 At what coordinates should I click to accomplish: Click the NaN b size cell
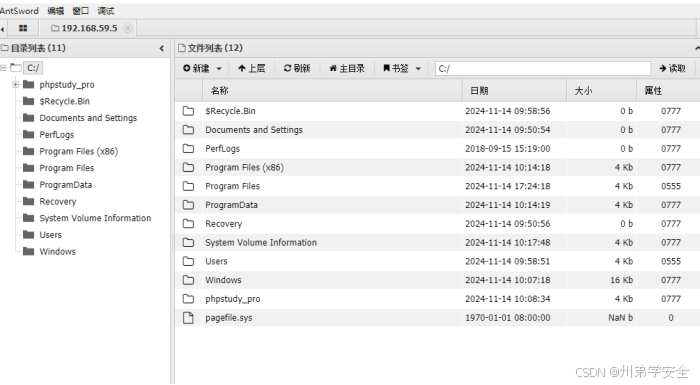[x=621, y=318]
